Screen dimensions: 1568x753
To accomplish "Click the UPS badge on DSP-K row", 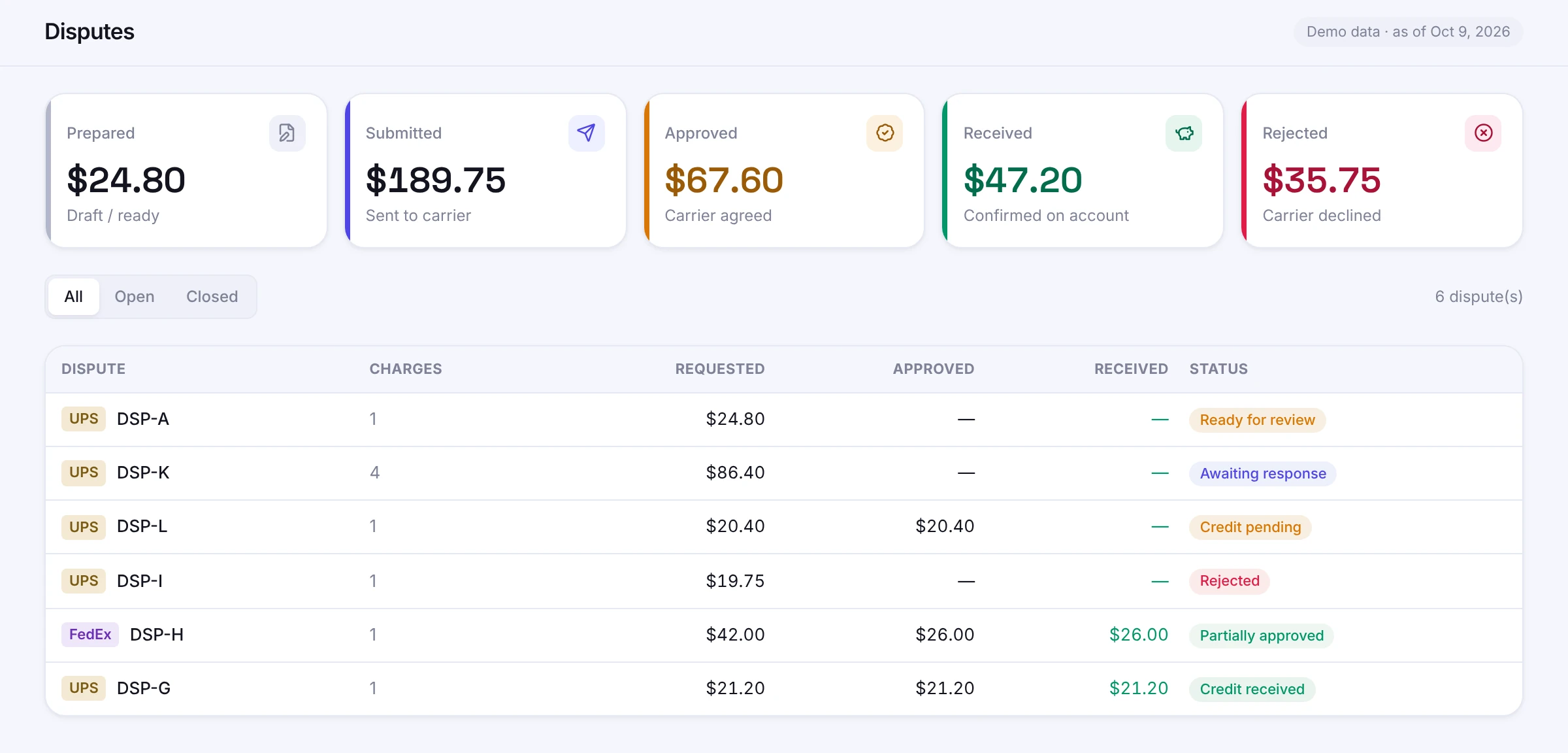I will coord(84,473).
